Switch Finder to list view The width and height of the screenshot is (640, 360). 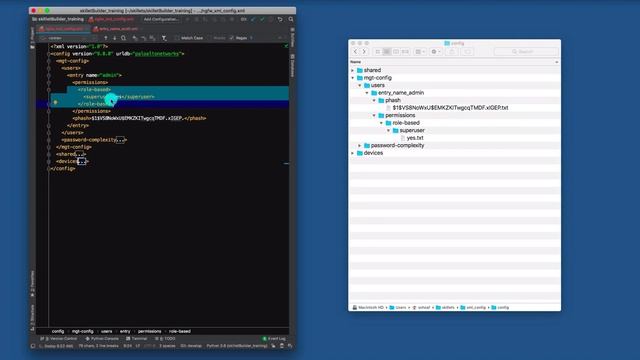click(x=387, y=51)
